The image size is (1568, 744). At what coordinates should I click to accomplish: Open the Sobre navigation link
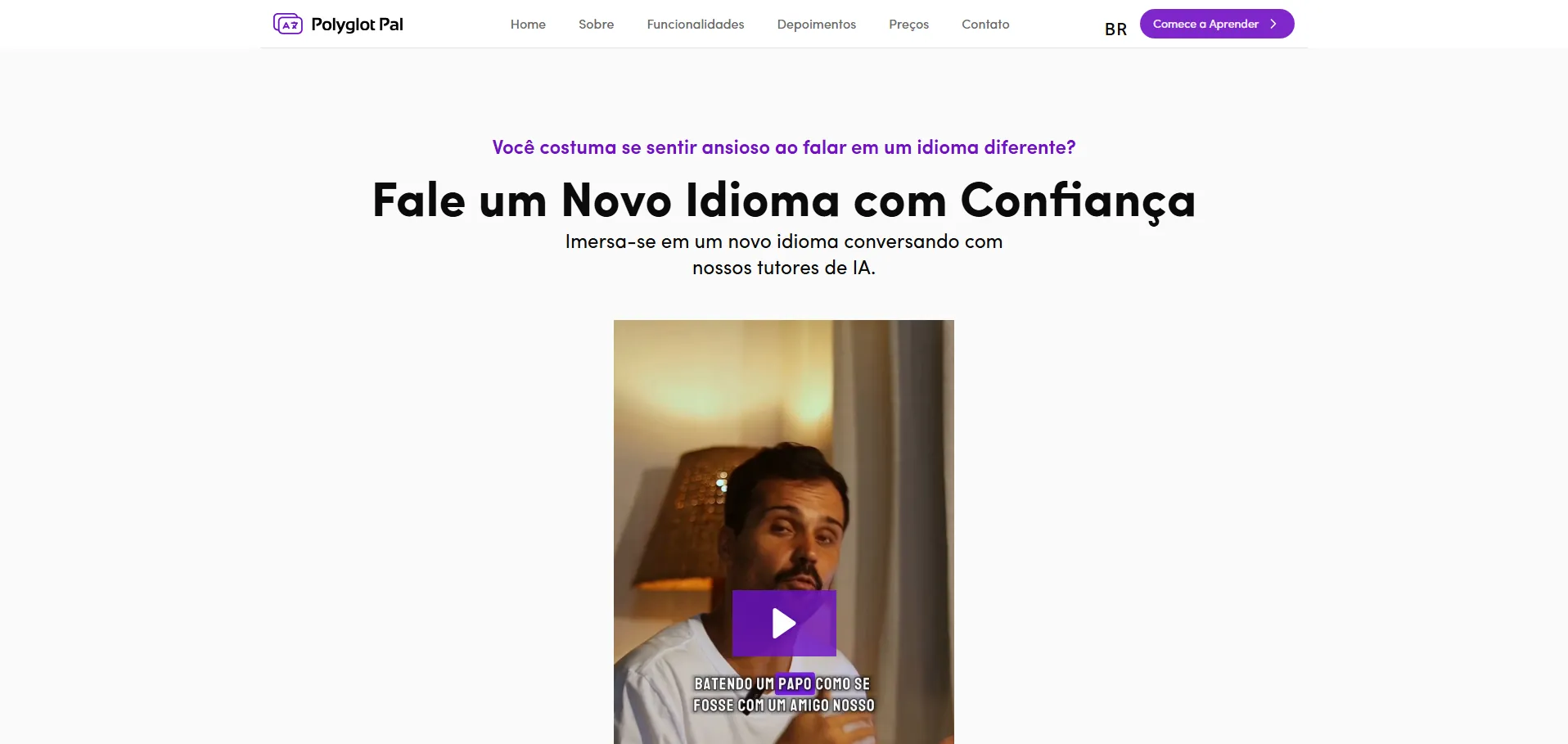(x=596, y=25)
